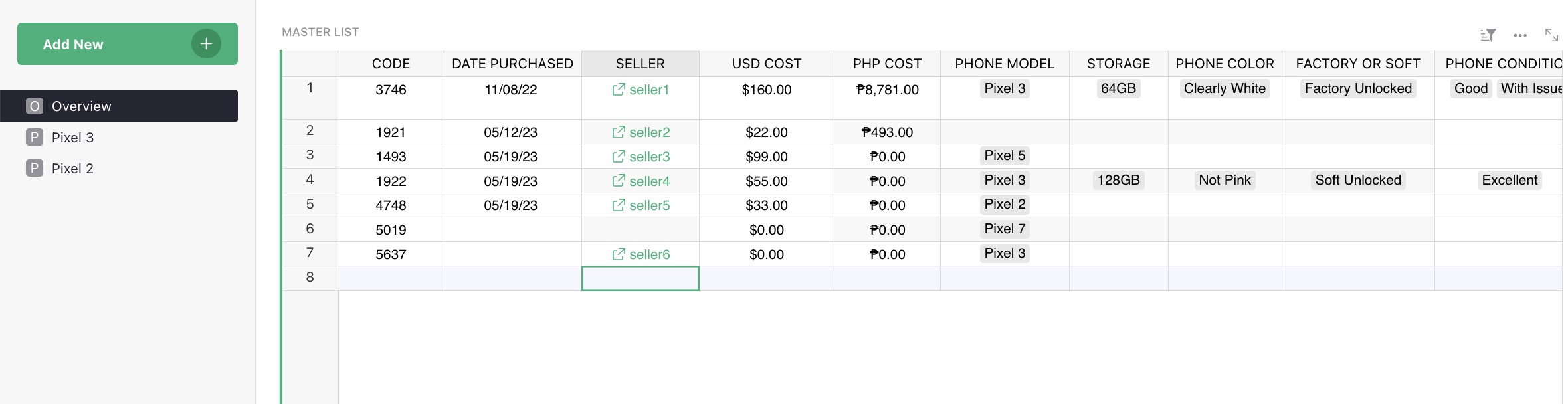This screenshot has width=1568, height=404.
Task: Click the Clearly White color tag
Action: coord(1225,88)
